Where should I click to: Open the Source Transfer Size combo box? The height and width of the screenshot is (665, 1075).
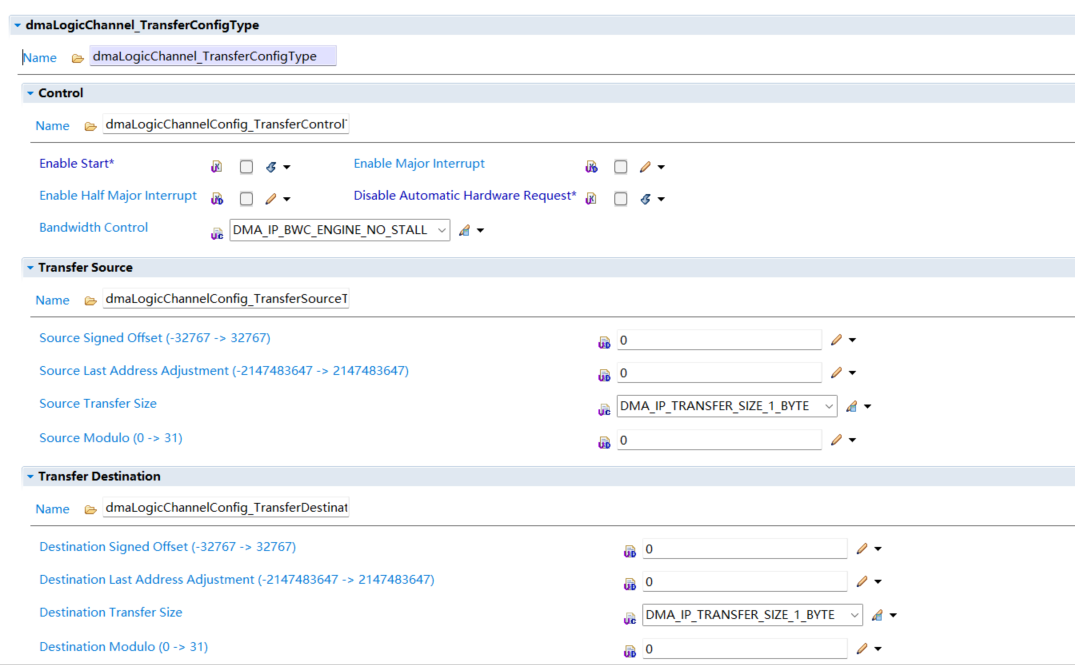(x=727, y=406)
